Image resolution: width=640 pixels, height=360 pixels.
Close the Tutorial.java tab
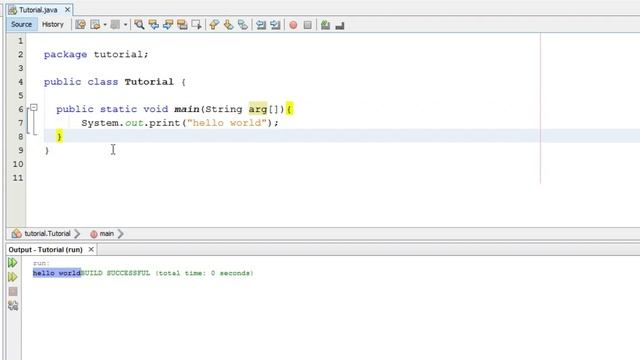(67, 9)
